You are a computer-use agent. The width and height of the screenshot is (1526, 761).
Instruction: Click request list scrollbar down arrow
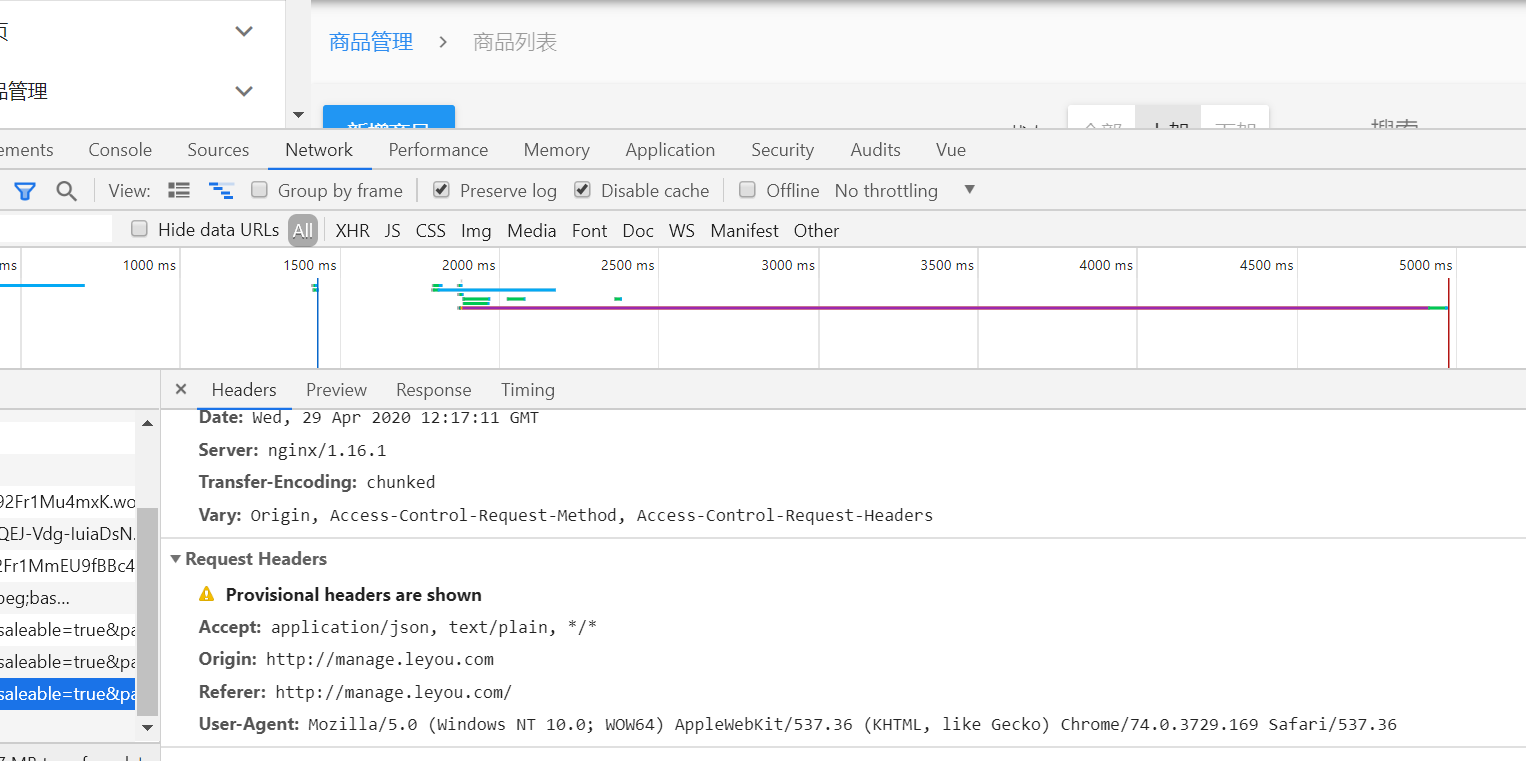pyautogui.click(x=147, y=727)
